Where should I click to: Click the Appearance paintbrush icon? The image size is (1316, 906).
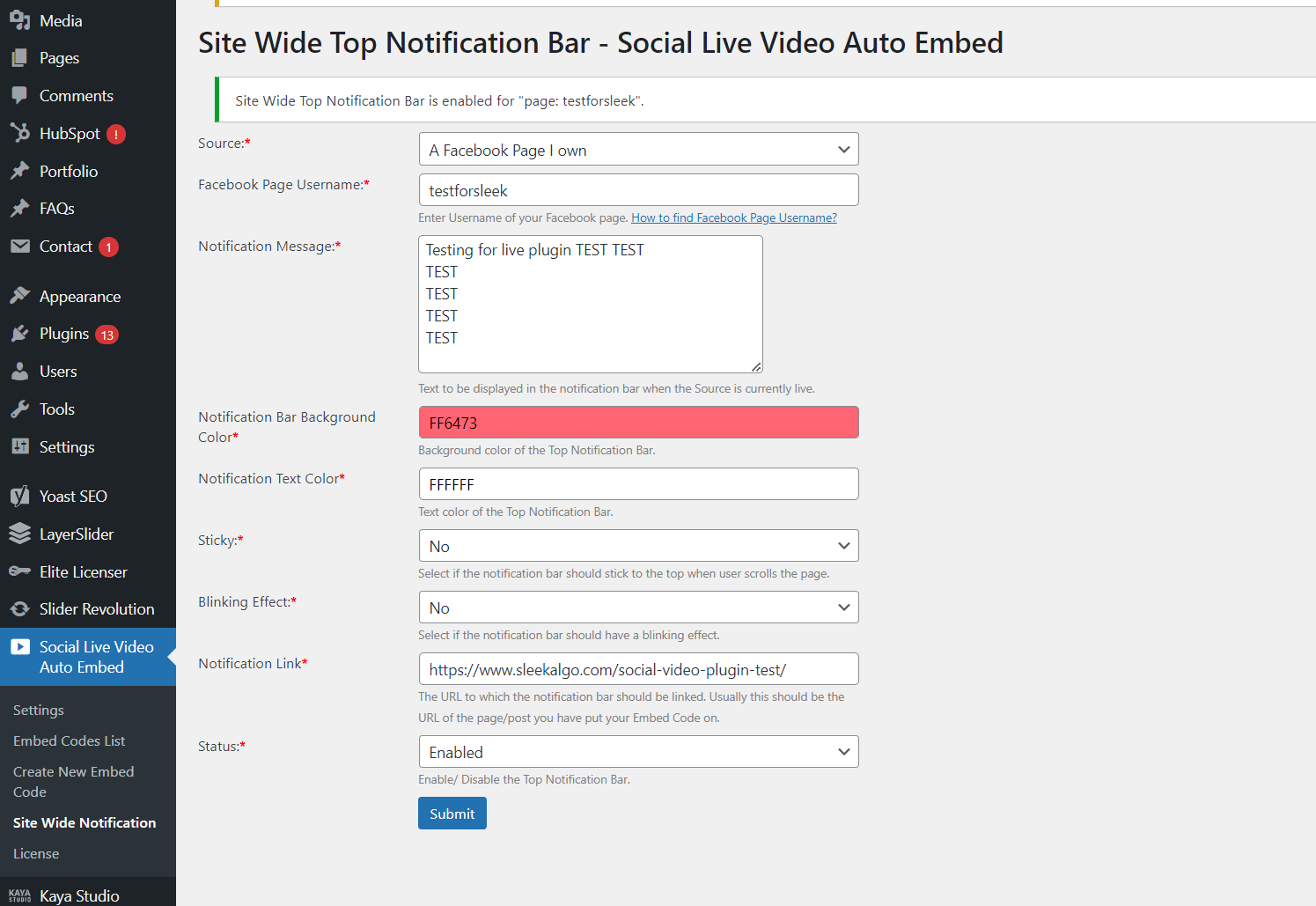(x=19, y=297)
